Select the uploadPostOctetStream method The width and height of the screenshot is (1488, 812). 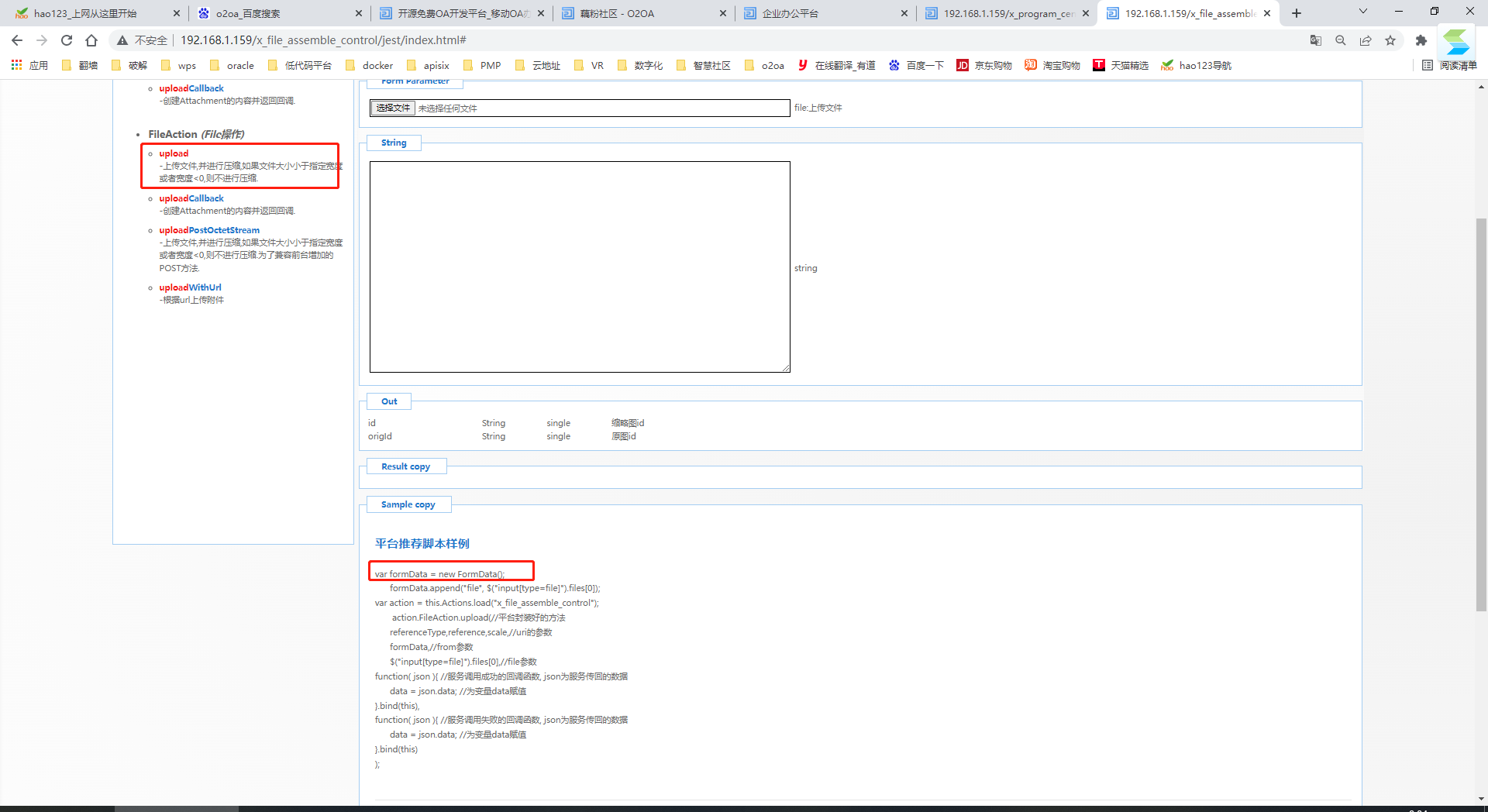pos(209,230)
